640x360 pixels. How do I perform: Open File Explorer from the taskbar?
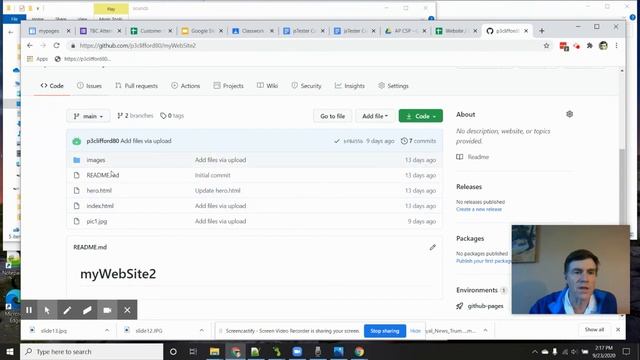[x=215, y=351]
